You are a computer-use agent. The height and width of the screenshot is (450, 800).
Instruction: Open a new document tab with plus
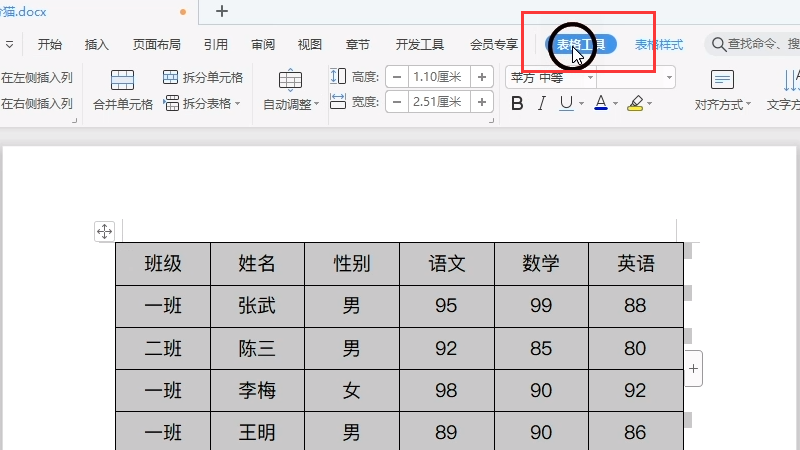pyautogui.click(x=222, y=11)
